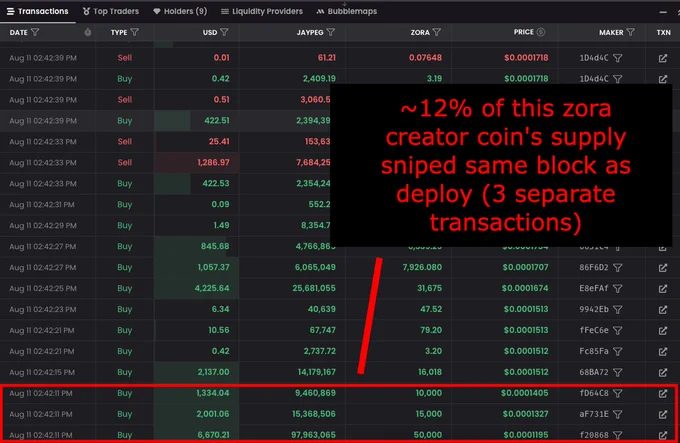Filter maker fFeC6e
Image resolution: width=680 pixels, height=443 pixels.
[618, 331]
